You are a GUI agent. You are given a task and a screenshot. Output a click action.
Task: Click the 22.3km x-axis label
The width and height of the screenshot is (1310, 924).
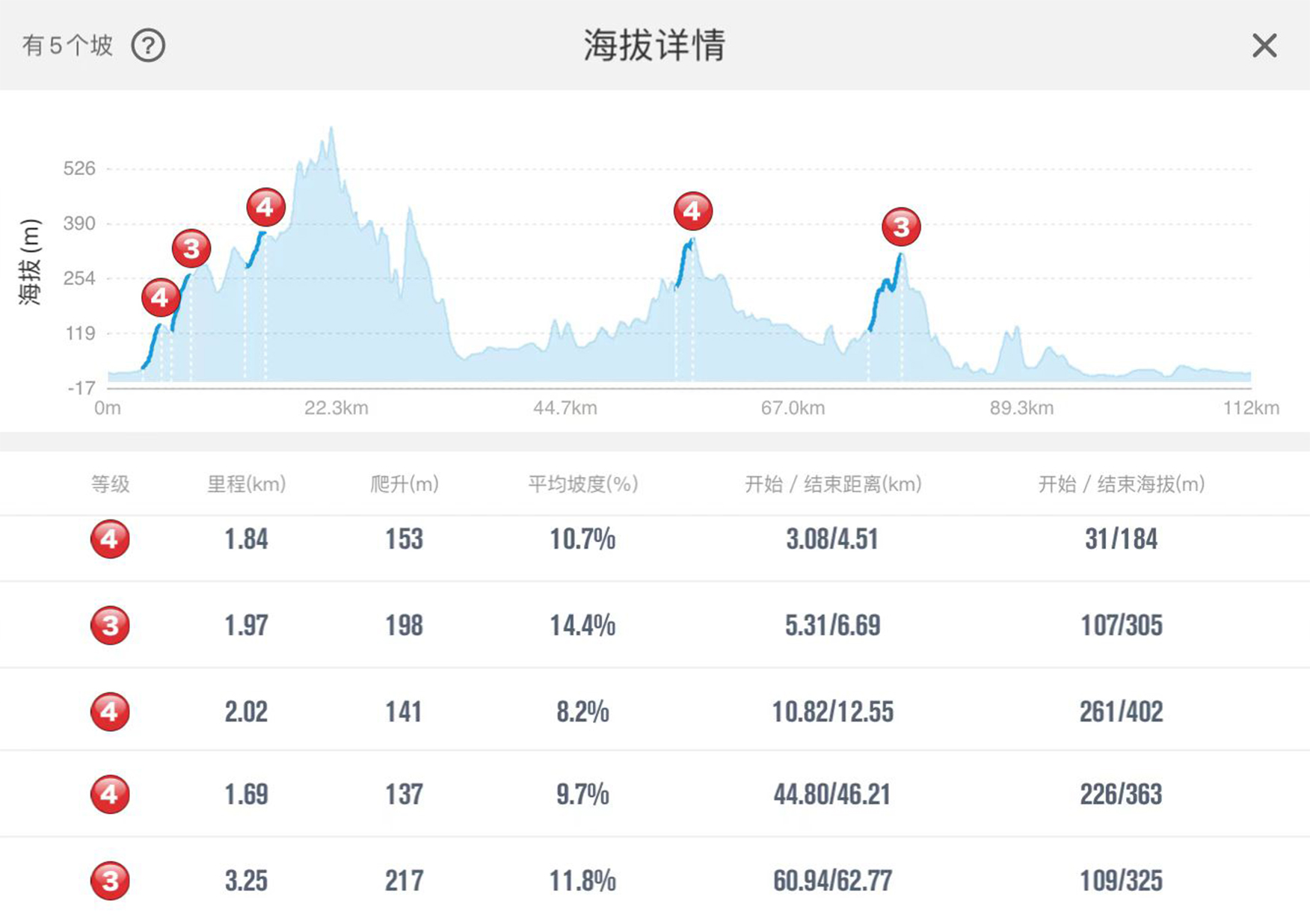336,408
